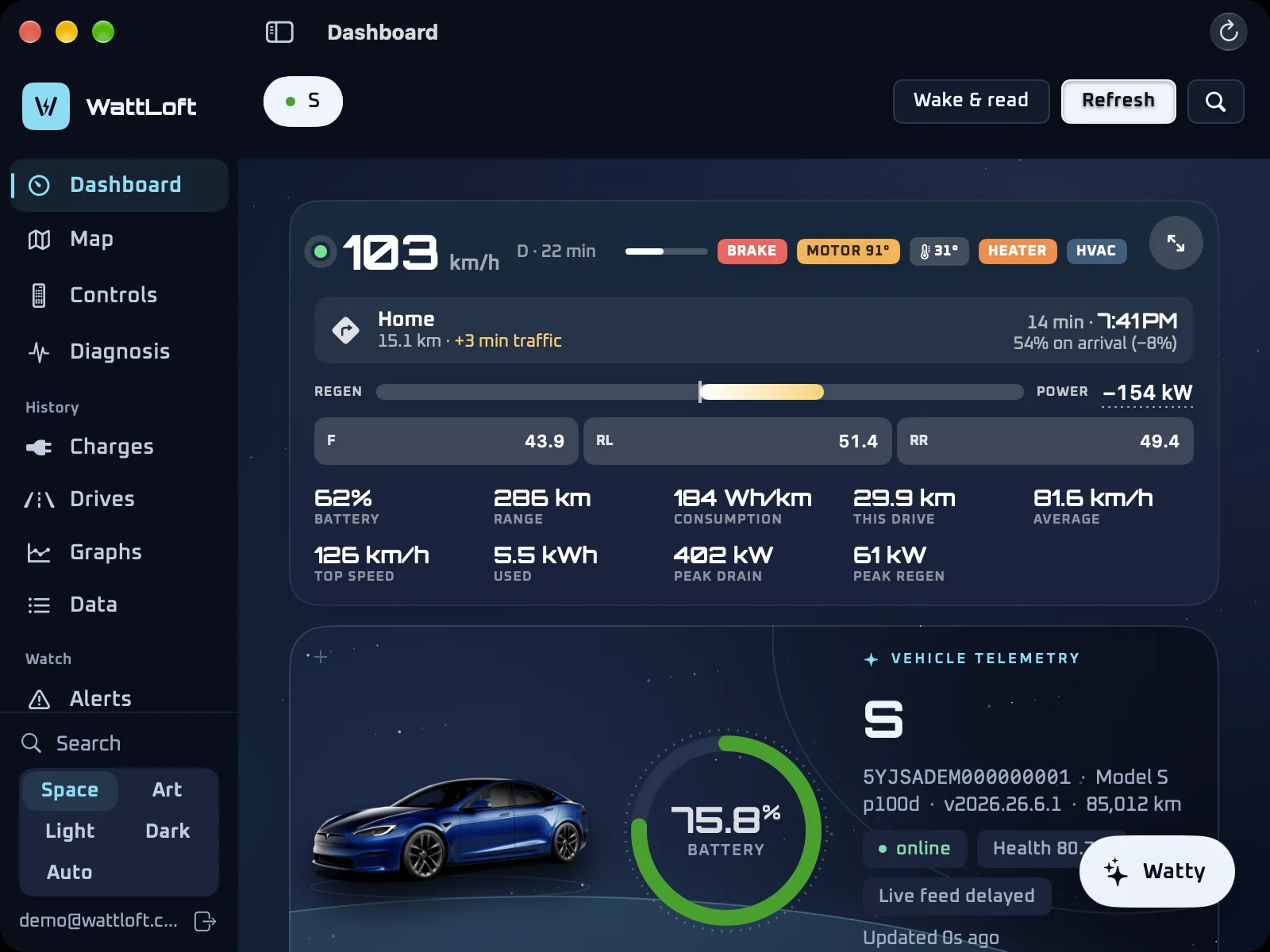Click the Map icon in sidebar
1270x952 pixels.
[x=39, y=239]
